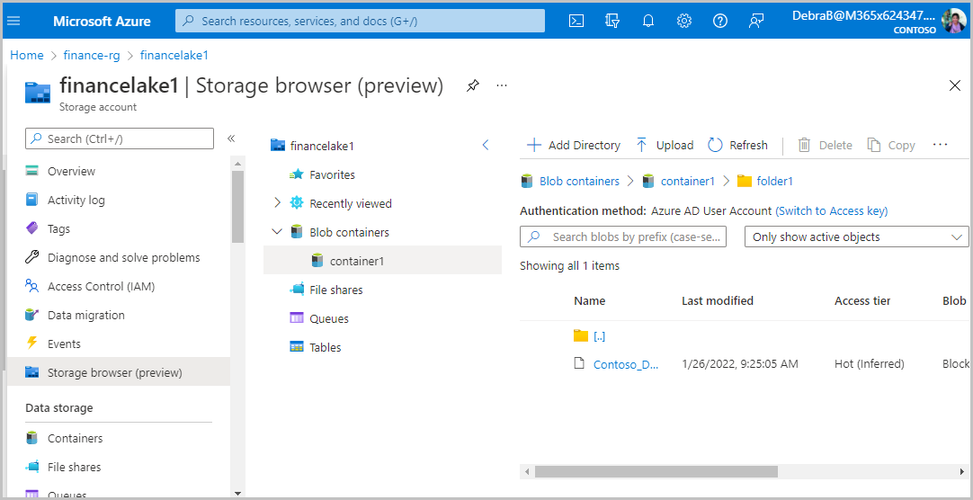Image resolution: width=973 pixels, height=500 pixels.
Task: Click the Copy toolbar button
Action: tap(891, 145)
